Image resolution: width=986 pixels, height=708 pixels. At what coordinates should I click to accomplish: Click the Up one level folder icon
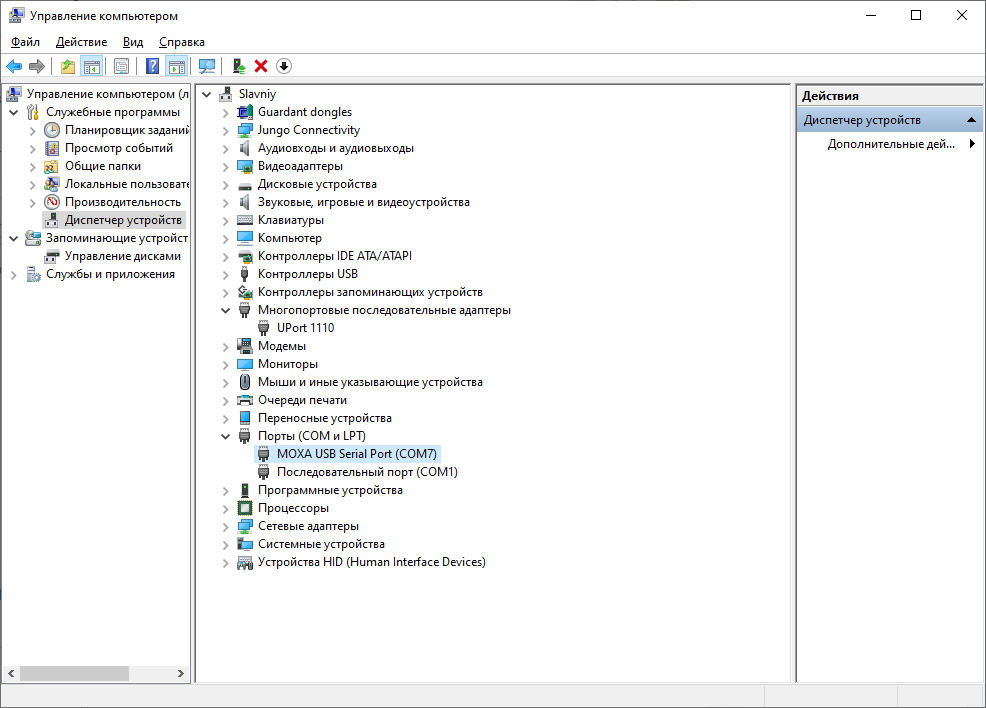(67, 66)
